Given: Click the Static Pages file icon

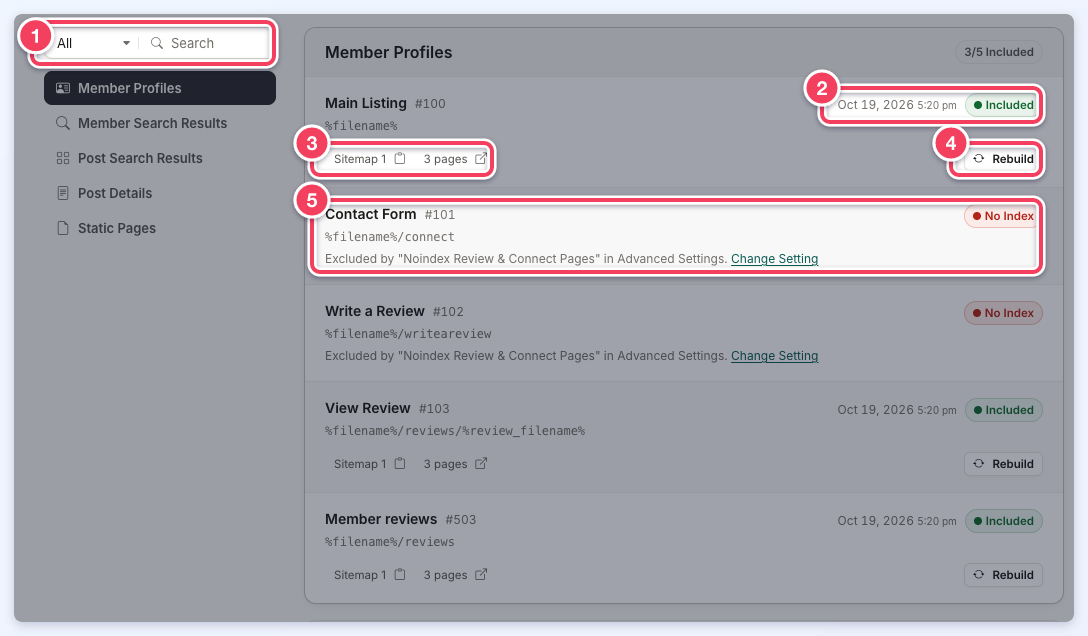Looking at the screenshot, I should point(62,228).
